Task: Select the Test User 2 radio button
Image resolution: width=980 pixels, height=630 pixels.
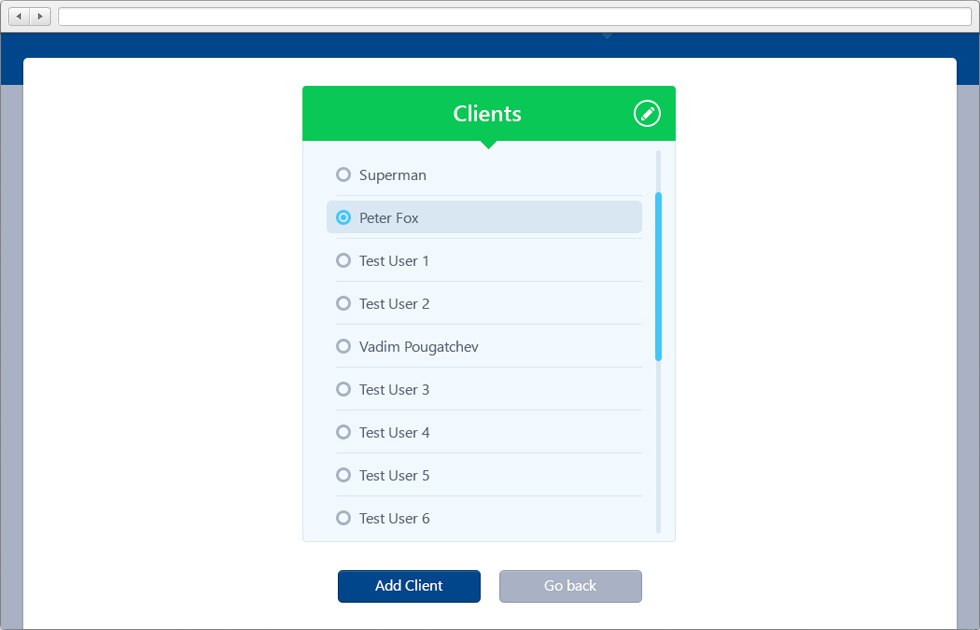Action: [343, 303]
